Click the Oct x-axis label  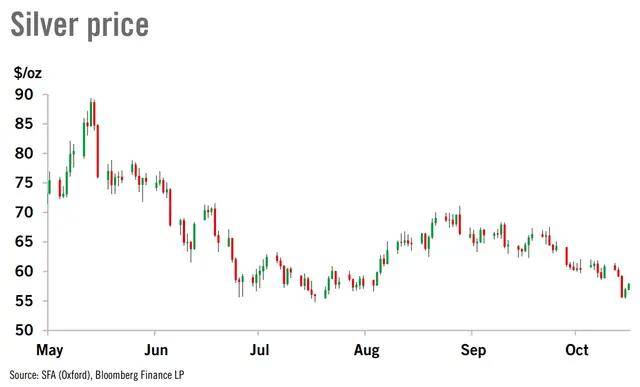click(x=576, y=350)
